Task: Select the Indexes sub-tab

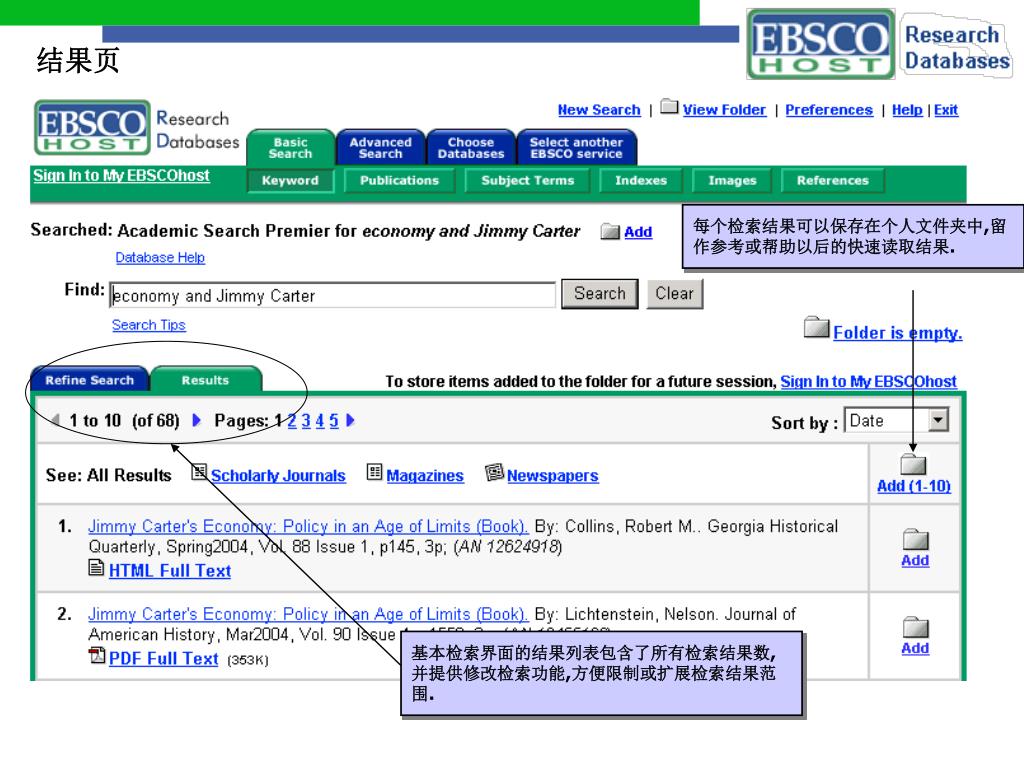Action: (x=641, y=180)
